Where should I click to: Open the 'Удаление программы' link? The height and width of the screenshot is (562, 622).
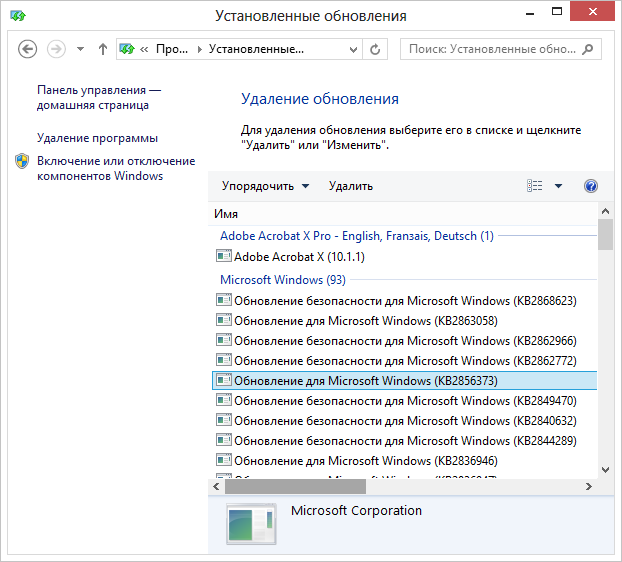(x=97, y=138)
